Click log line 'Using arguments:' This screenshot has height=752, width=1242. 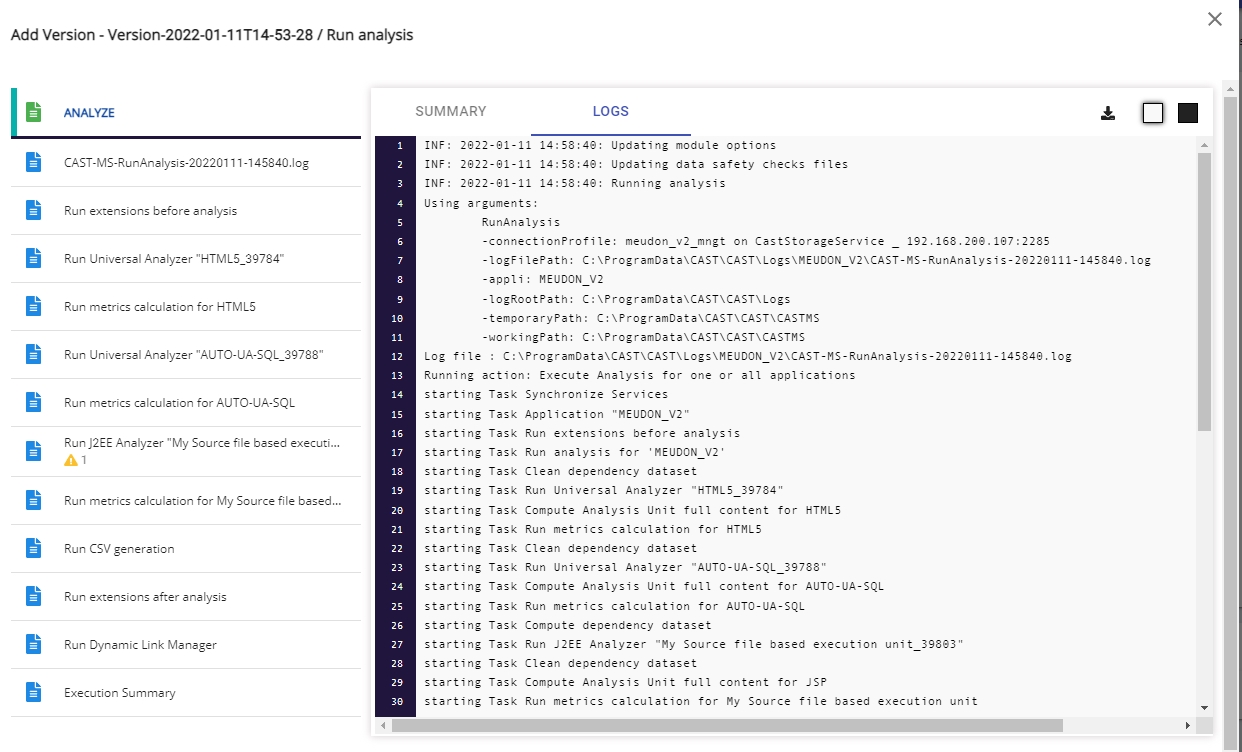click(481, 202)
